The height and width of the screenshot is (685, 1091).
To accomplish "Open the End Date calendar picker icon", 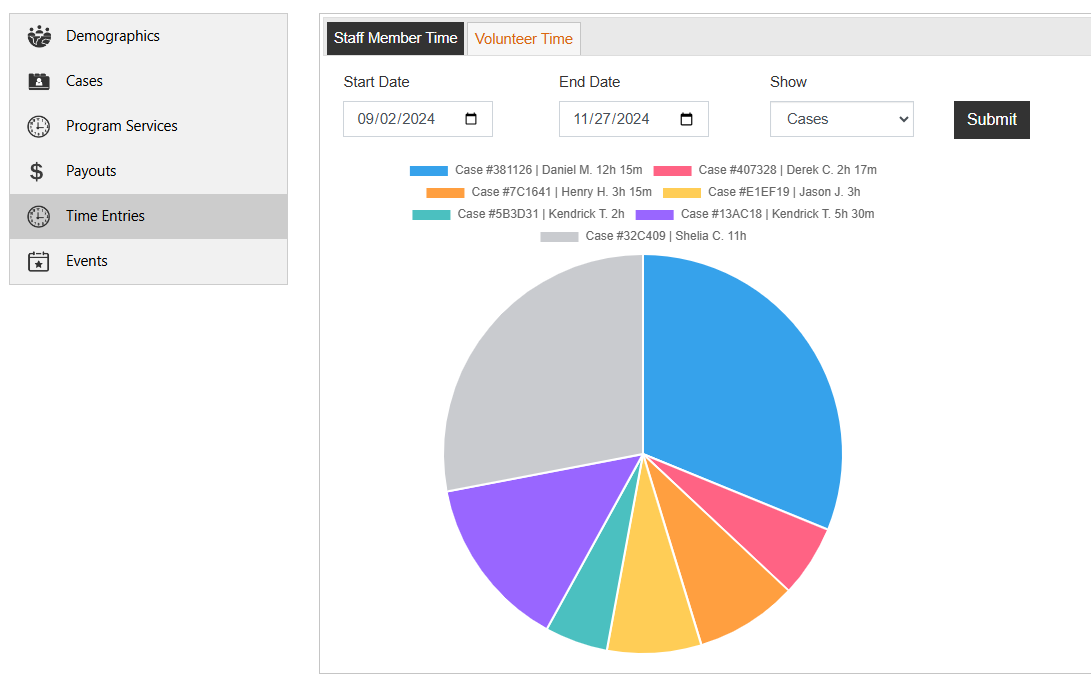I will tap(686, 118).
